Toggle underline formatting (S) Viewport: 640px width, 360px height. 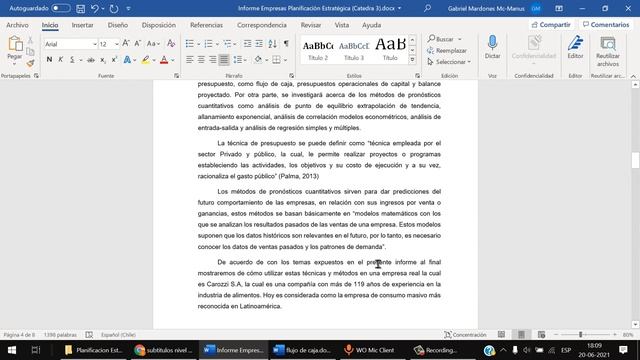[72, 60]
